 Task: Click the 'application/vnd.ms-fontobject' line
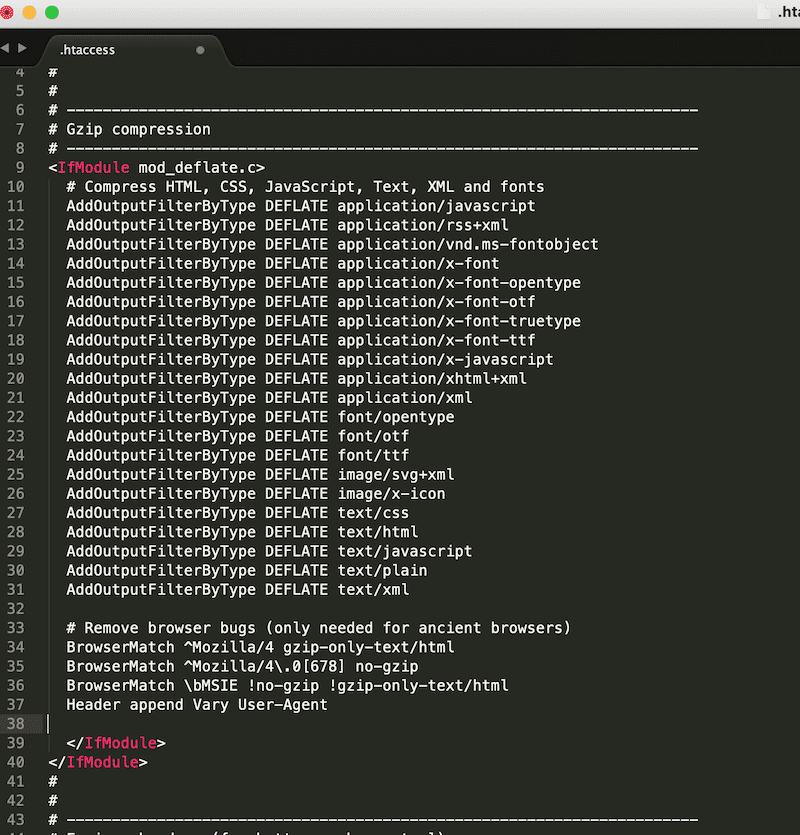point(332,244)
